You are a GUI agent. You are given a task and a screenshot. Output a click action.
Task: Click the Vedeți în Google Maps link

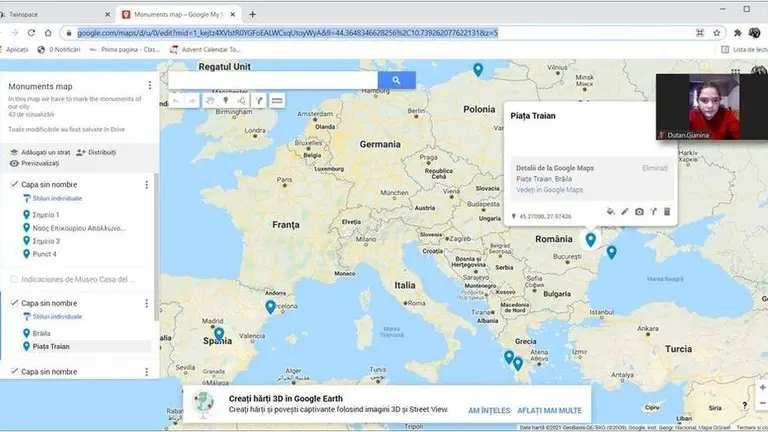[x=548, y=190]
